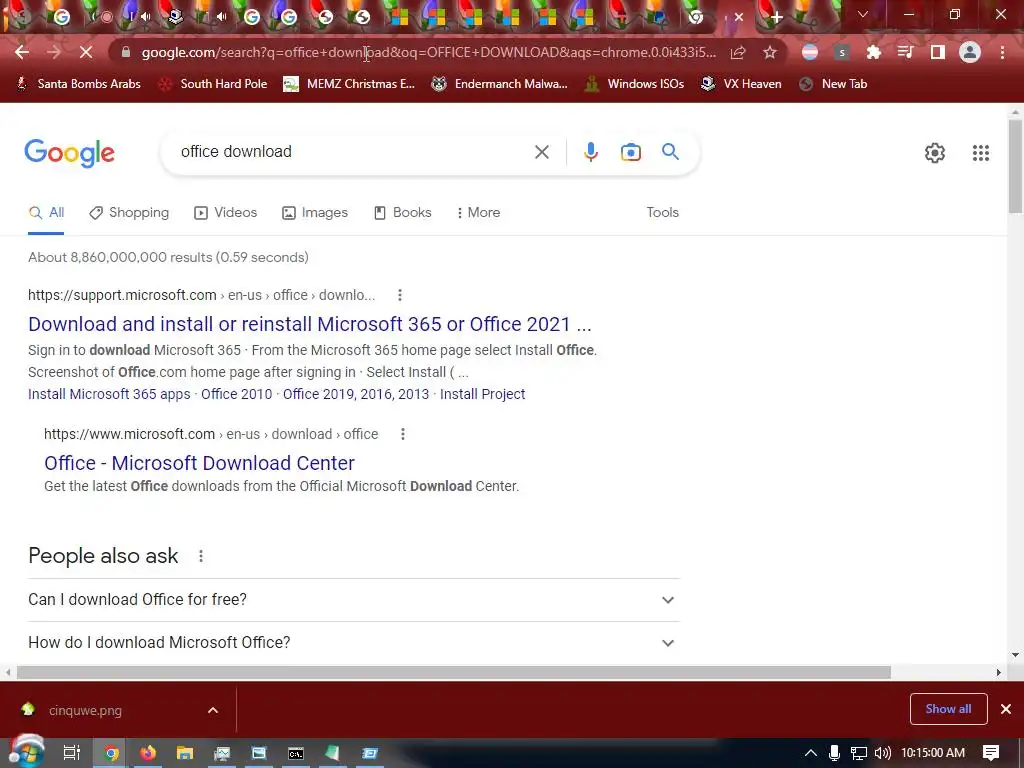
Task: Open search Tools
Action: pos(662,213)
